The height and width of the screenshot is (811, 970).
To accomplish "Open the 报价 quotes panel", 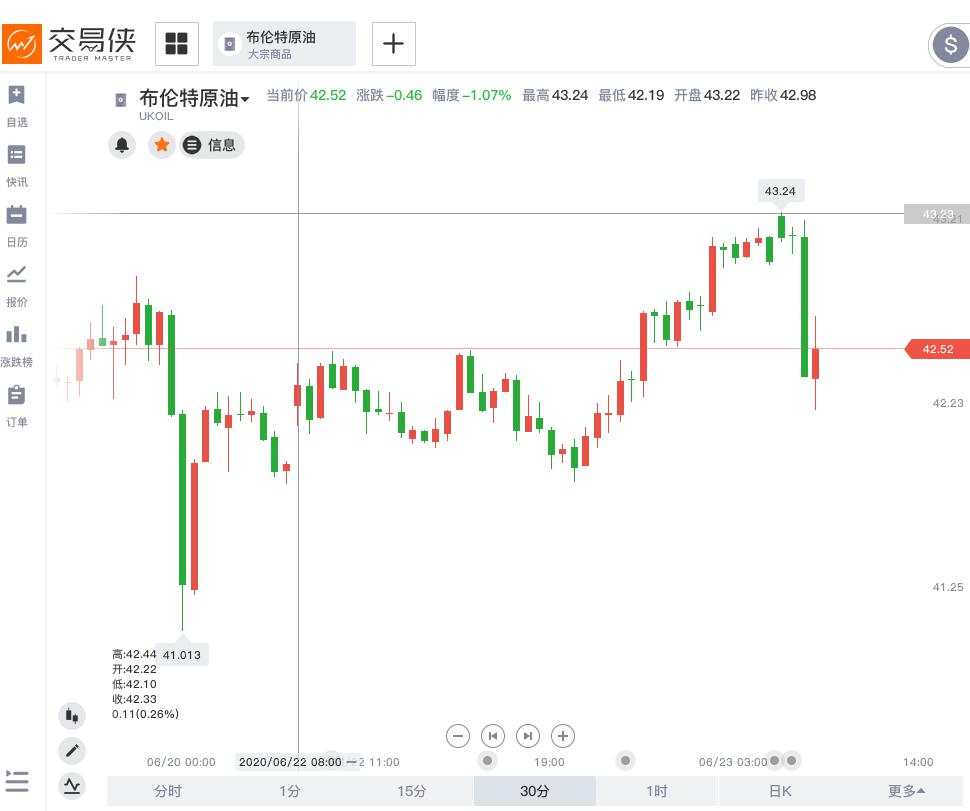I will point(15,283).
